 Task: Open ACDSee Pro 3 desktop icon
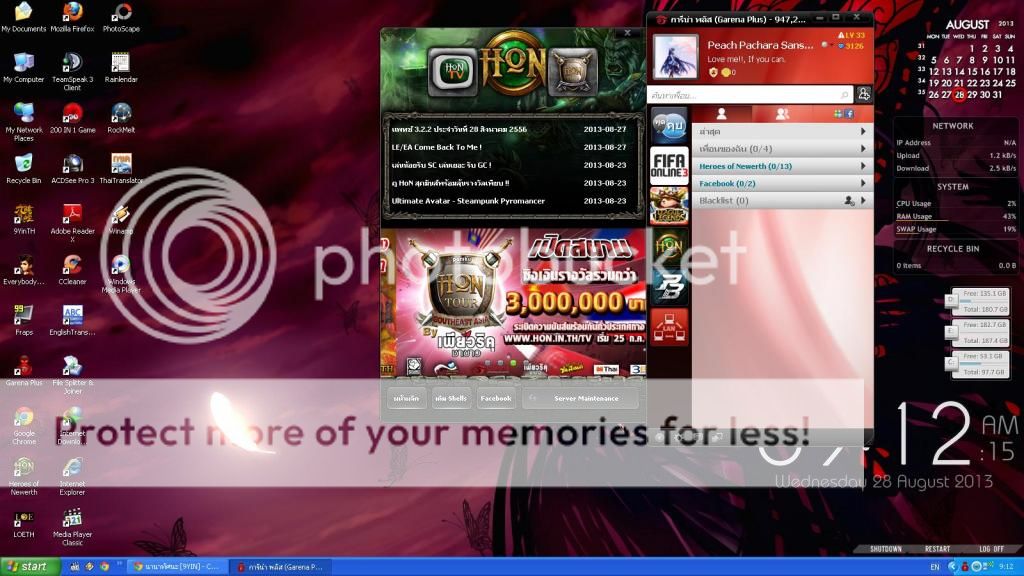72,168
